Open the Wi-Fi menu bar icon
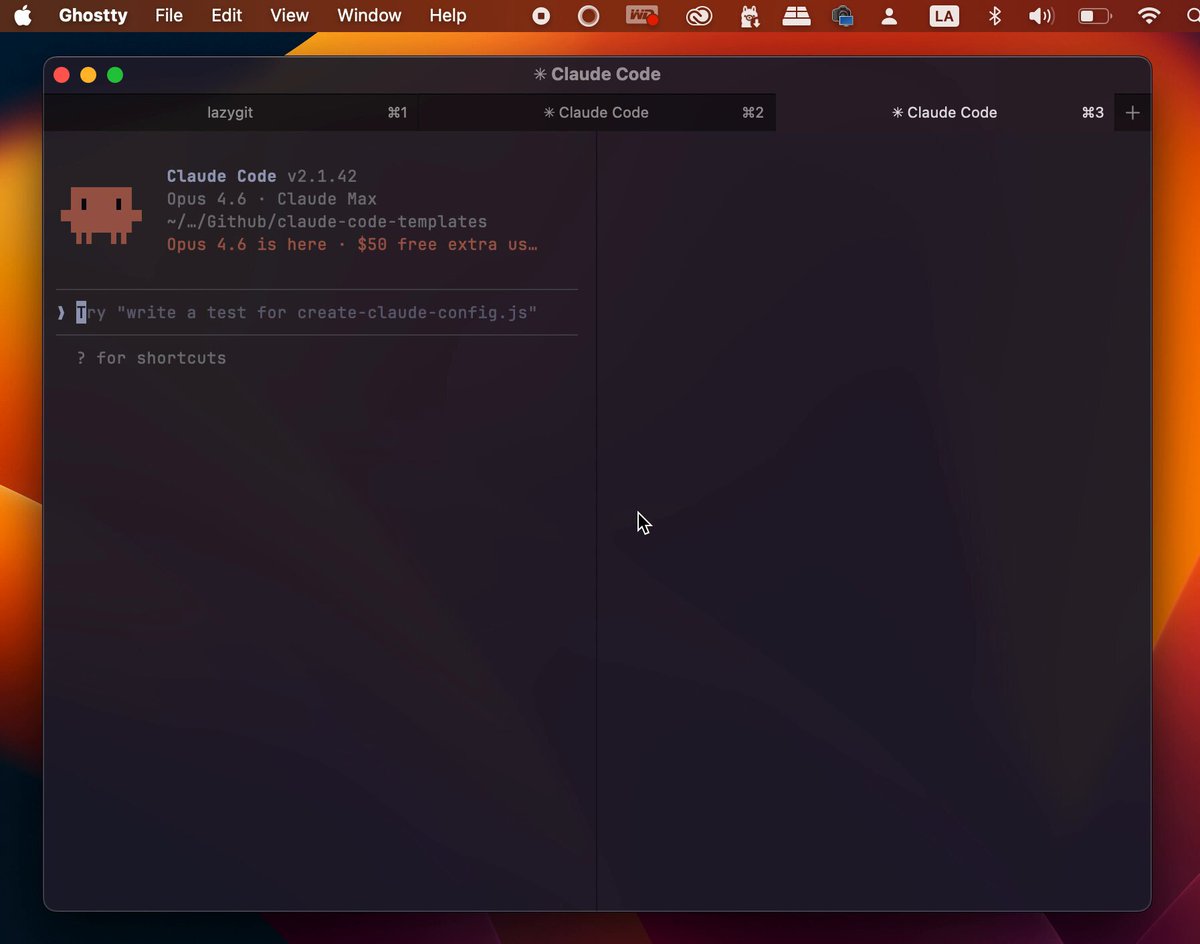This screenshot has width=1200, height=944. pos(1149,16)
